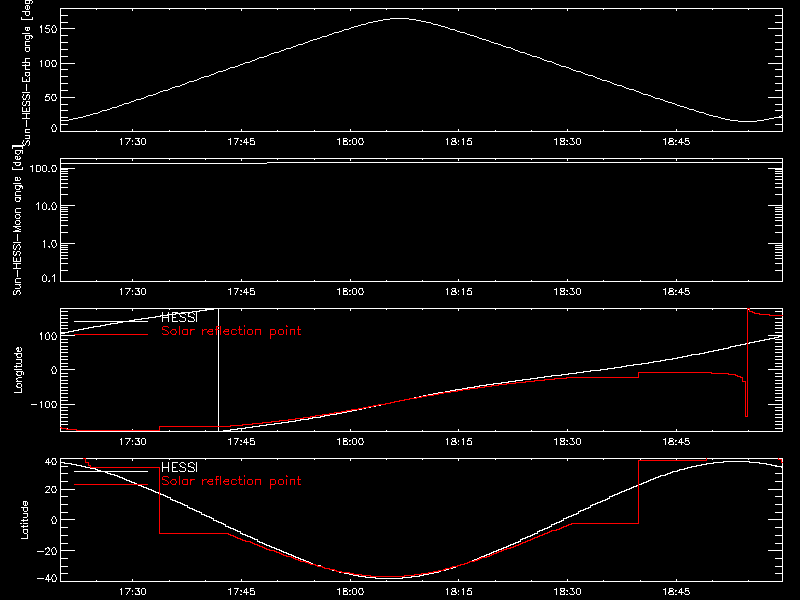This screenshot has width=800, height=600.
Task: Click the 17:30 time label under Moon angle plot
Action: pyautogui.click(x=133, y=291)
